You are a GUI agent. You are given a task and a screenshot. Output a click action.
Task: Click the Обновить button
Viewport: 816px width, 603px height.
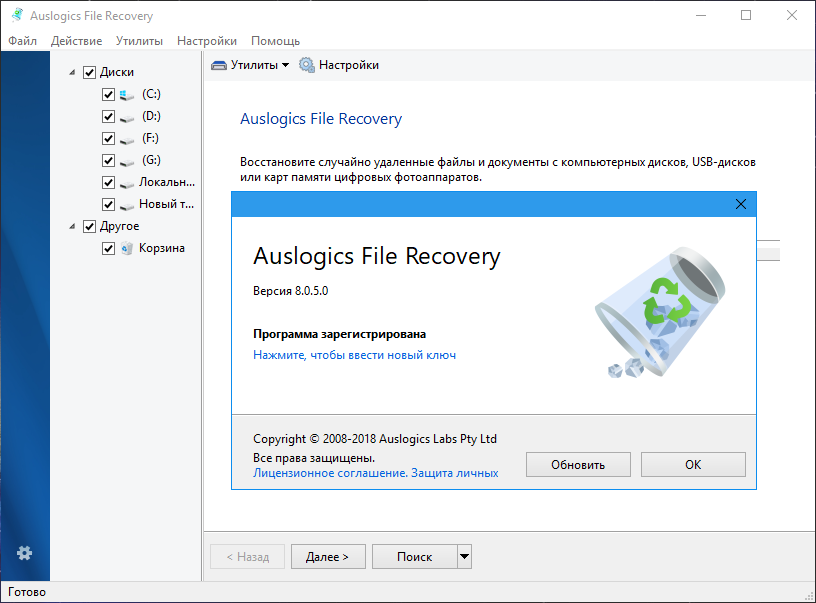coord(578,465)
